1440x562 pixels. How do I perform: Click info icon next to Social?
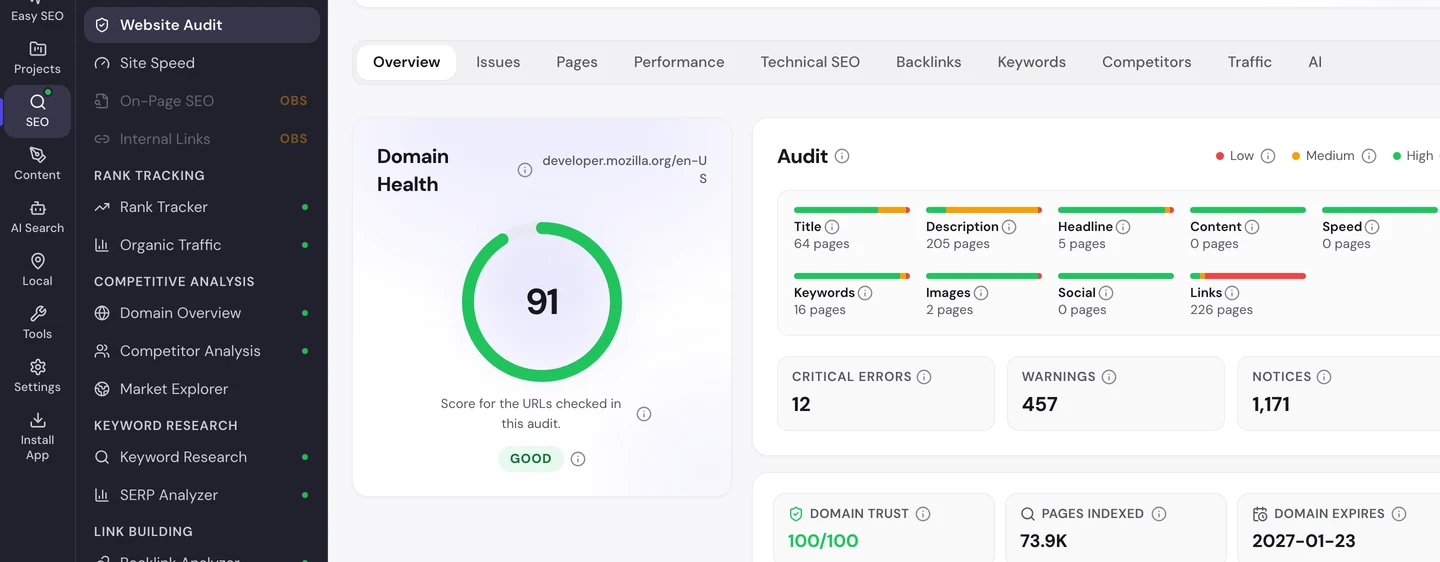tap(1106, 293)
